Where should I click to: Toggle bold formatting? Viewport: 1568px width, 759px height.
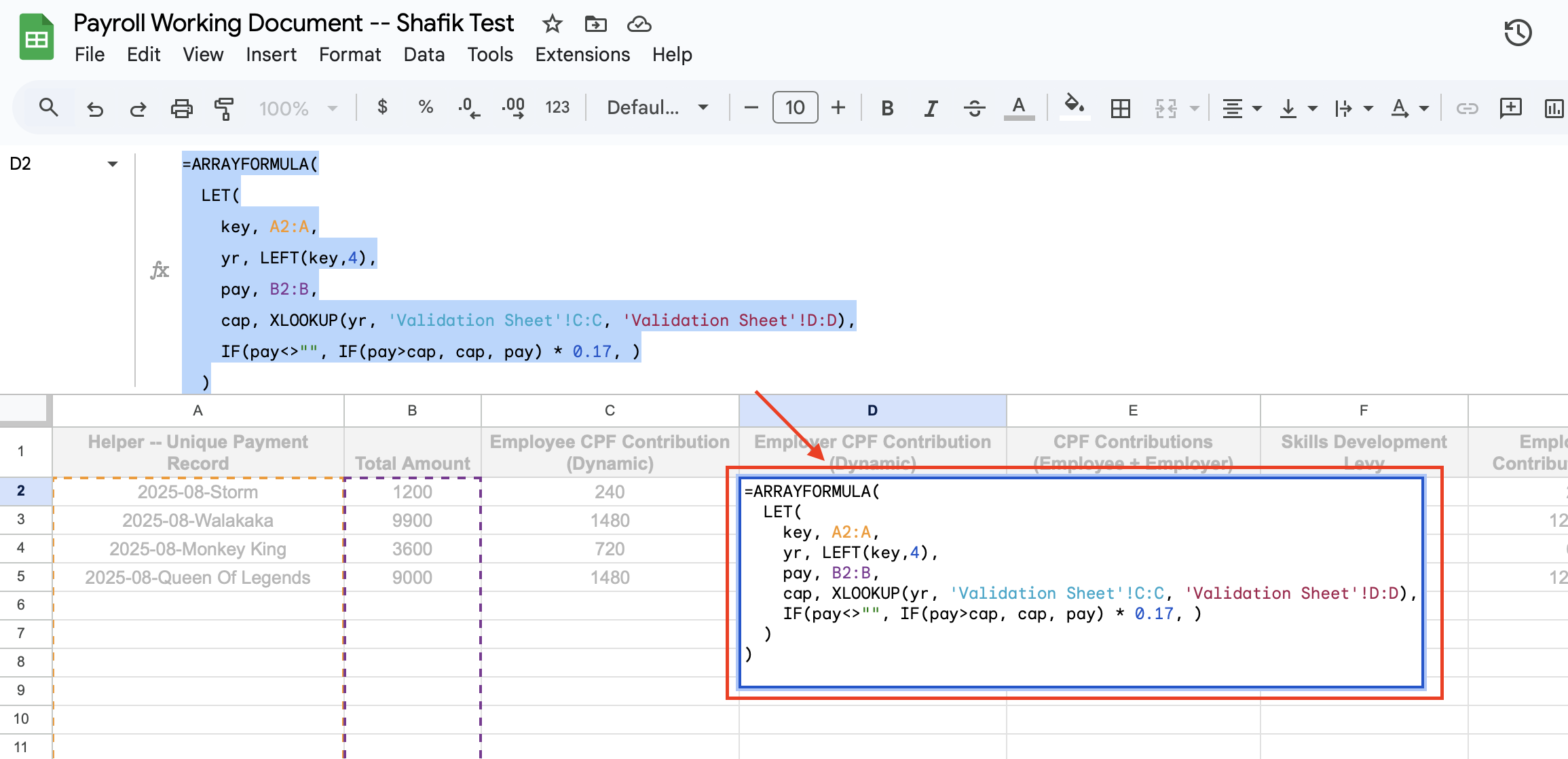tap(887, 108)
